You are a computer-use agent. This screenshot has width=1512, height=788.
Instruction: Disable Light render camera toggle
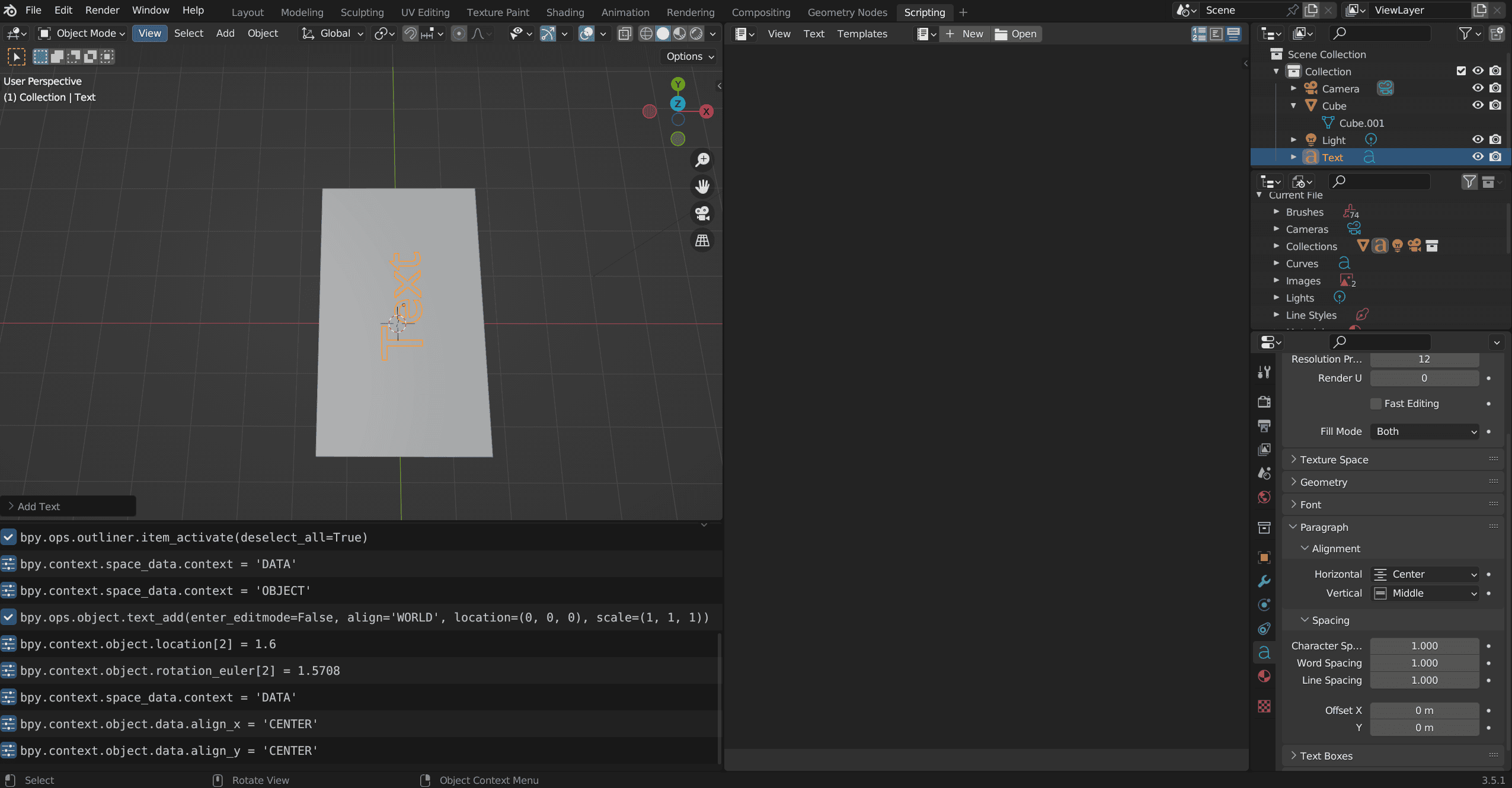click(1495, 140)
